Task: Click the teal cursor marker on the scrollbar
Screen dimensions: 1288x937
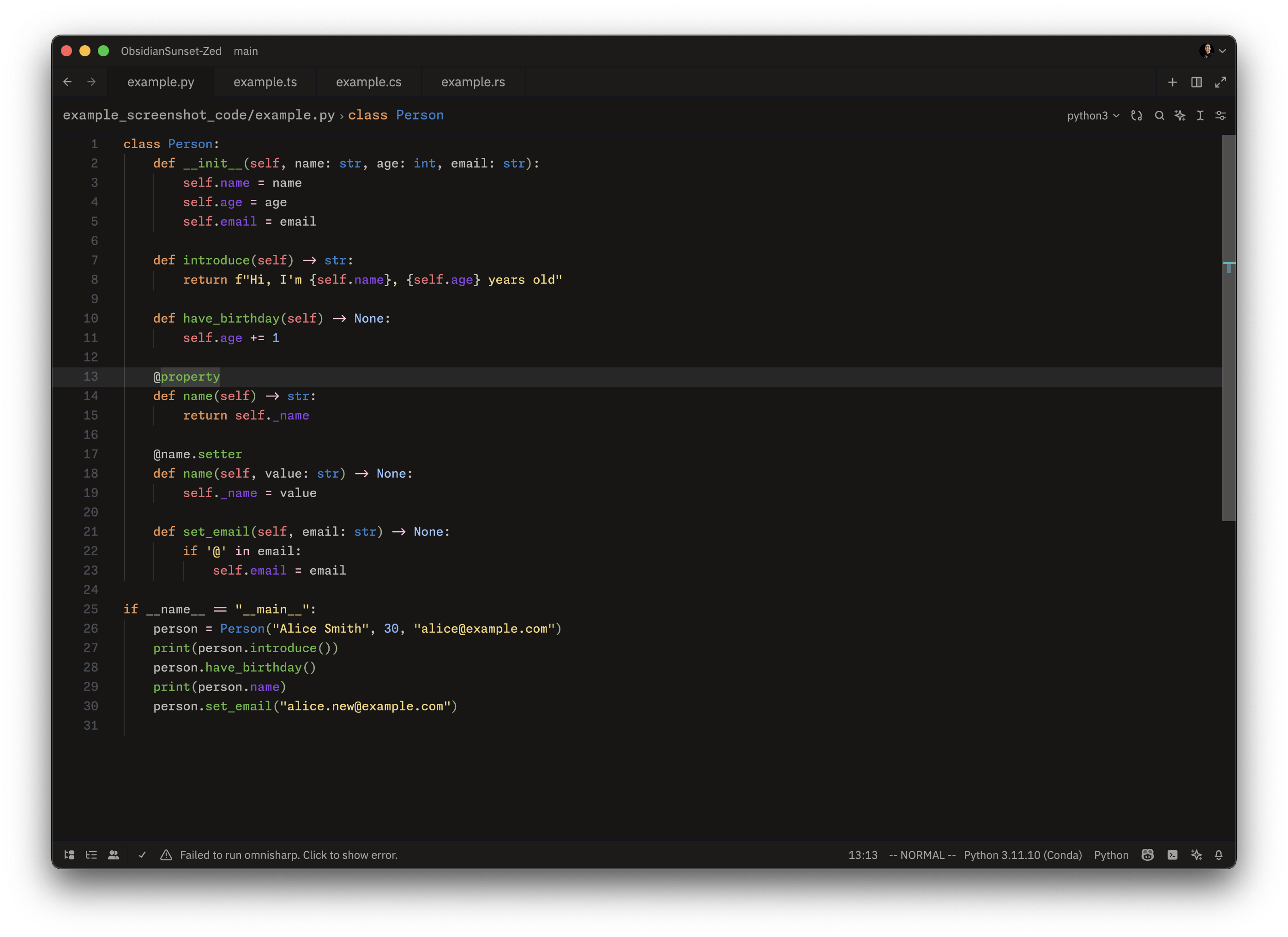Action: (1228, 267)
